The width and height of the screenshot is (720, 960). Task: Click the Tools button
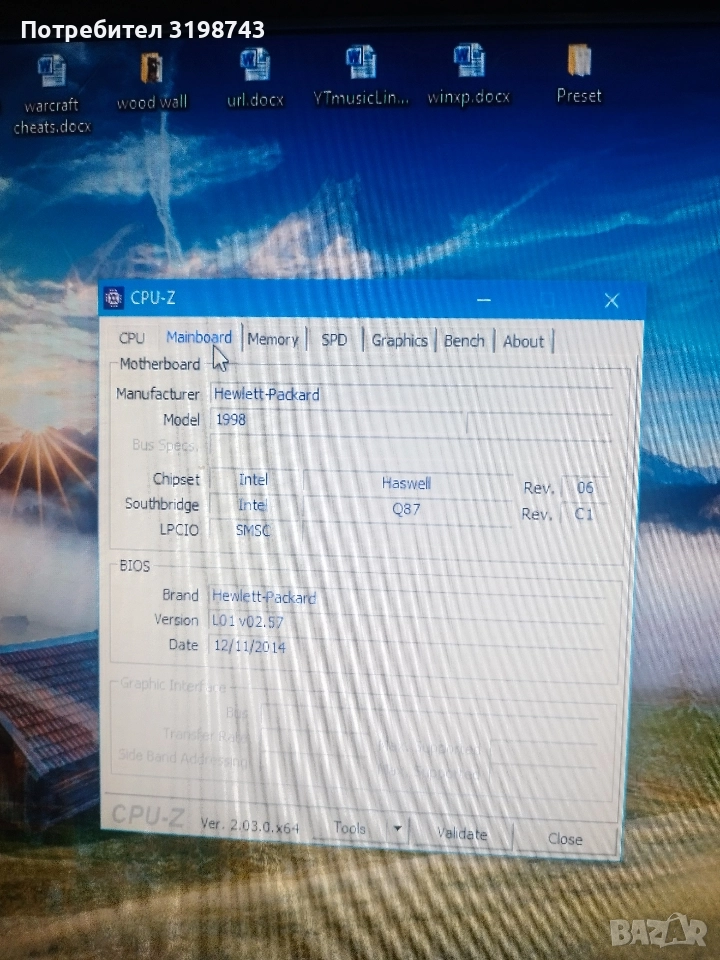350,828
